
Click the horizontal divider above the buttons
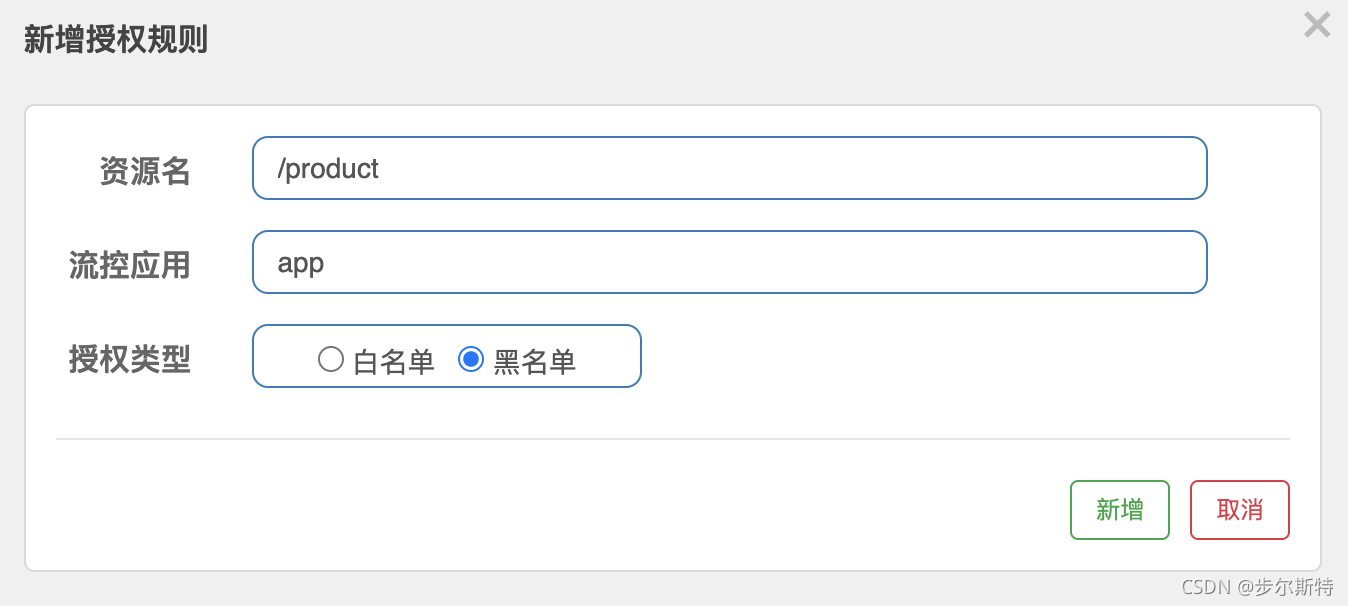[672, 439]
